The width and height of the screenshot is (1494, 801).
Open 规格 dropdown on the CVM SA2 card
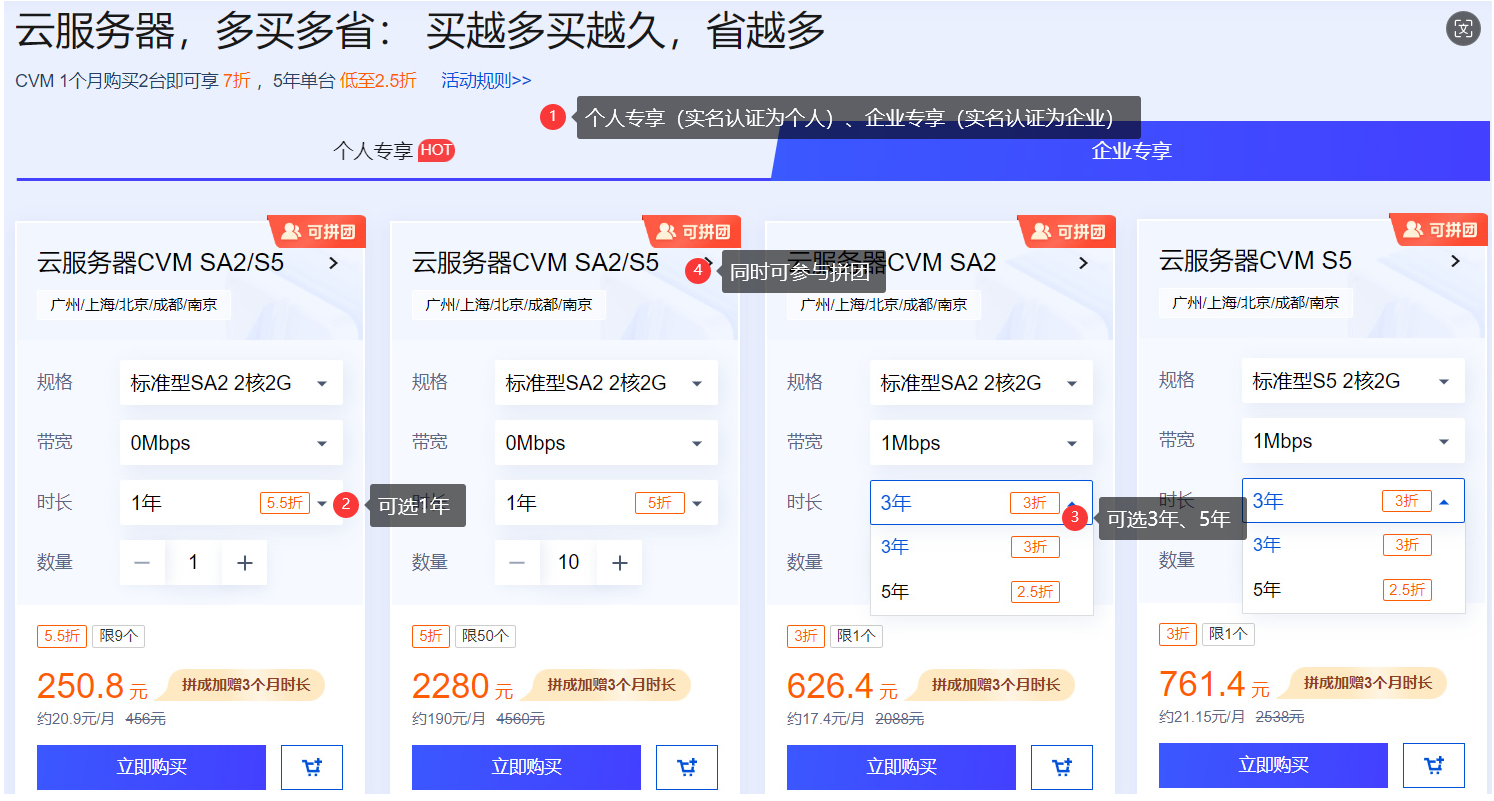(x=981, y=383)
